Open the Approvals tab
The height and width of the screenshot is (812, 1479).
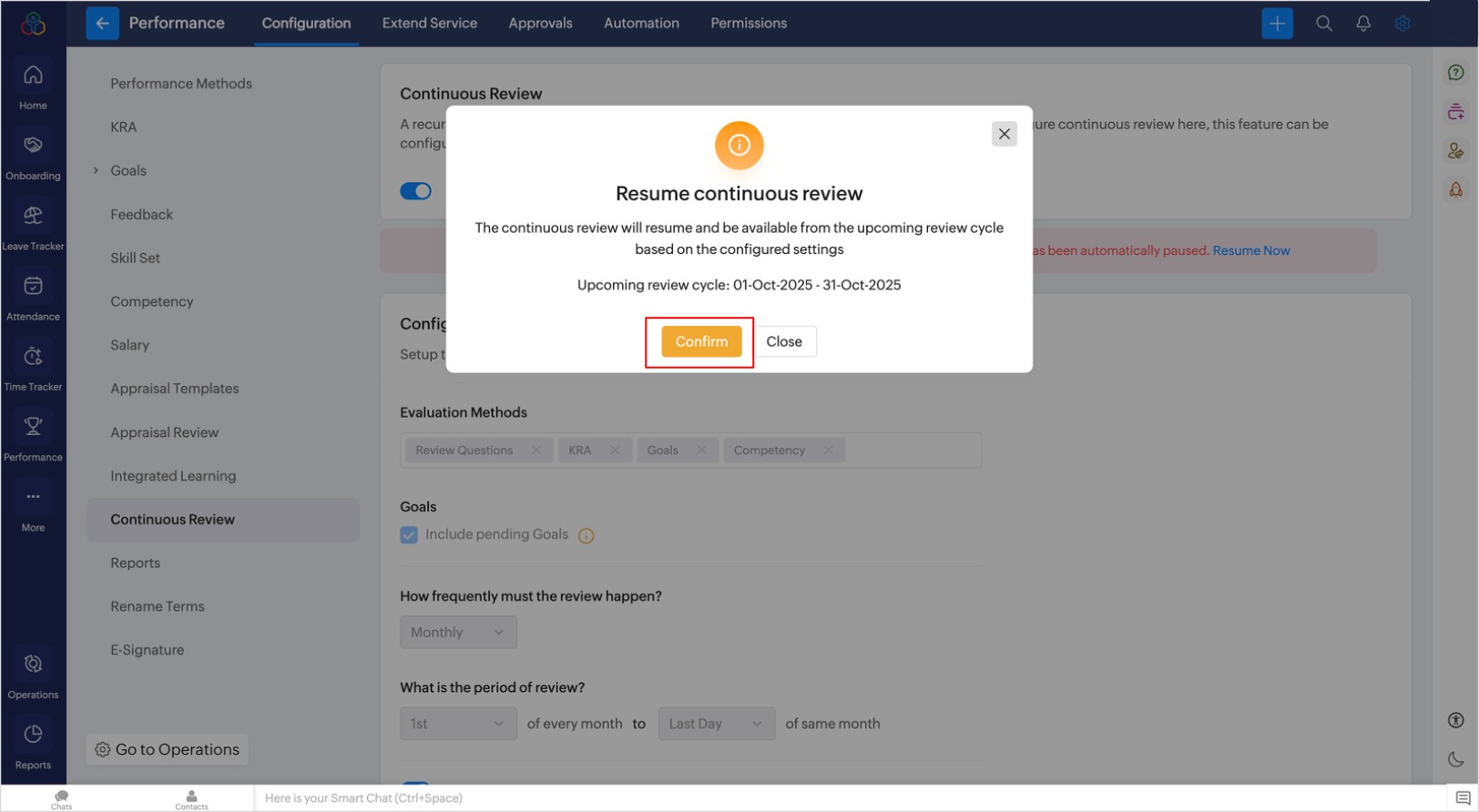(540, 24)
